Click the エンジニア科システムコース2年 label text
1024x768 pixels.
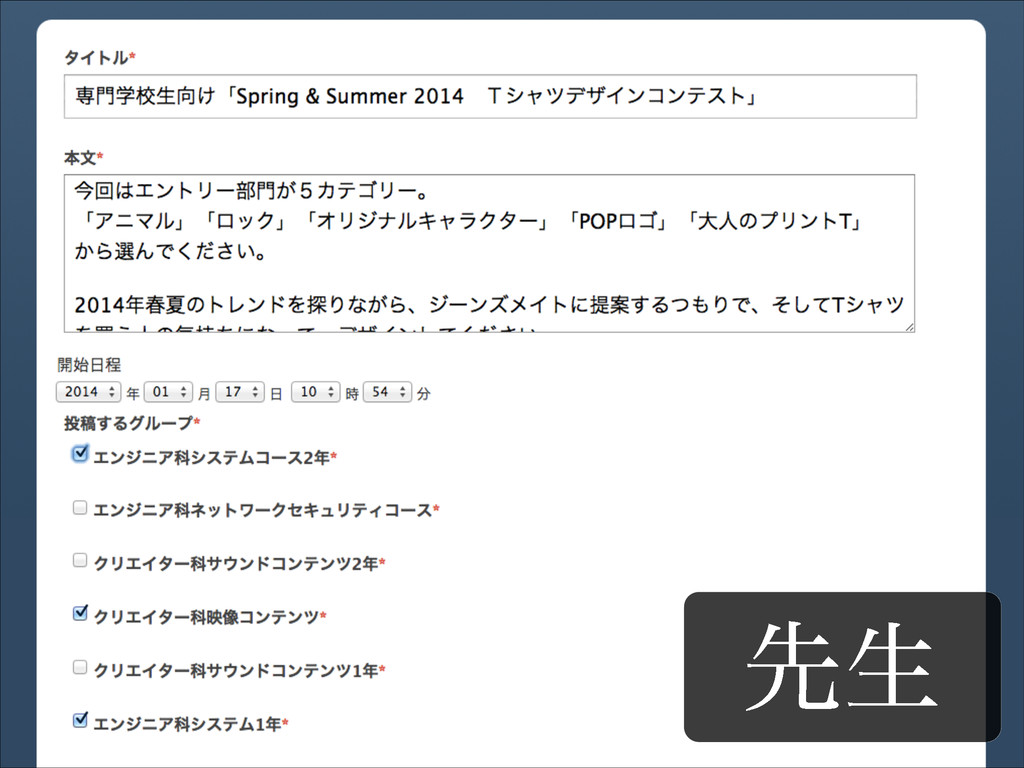pos(211,457)
